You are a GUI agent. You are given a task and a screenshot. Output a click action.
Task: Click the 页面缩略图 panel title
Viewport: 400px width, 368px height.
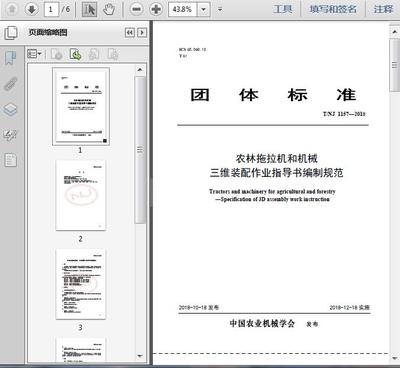[48, 32]
